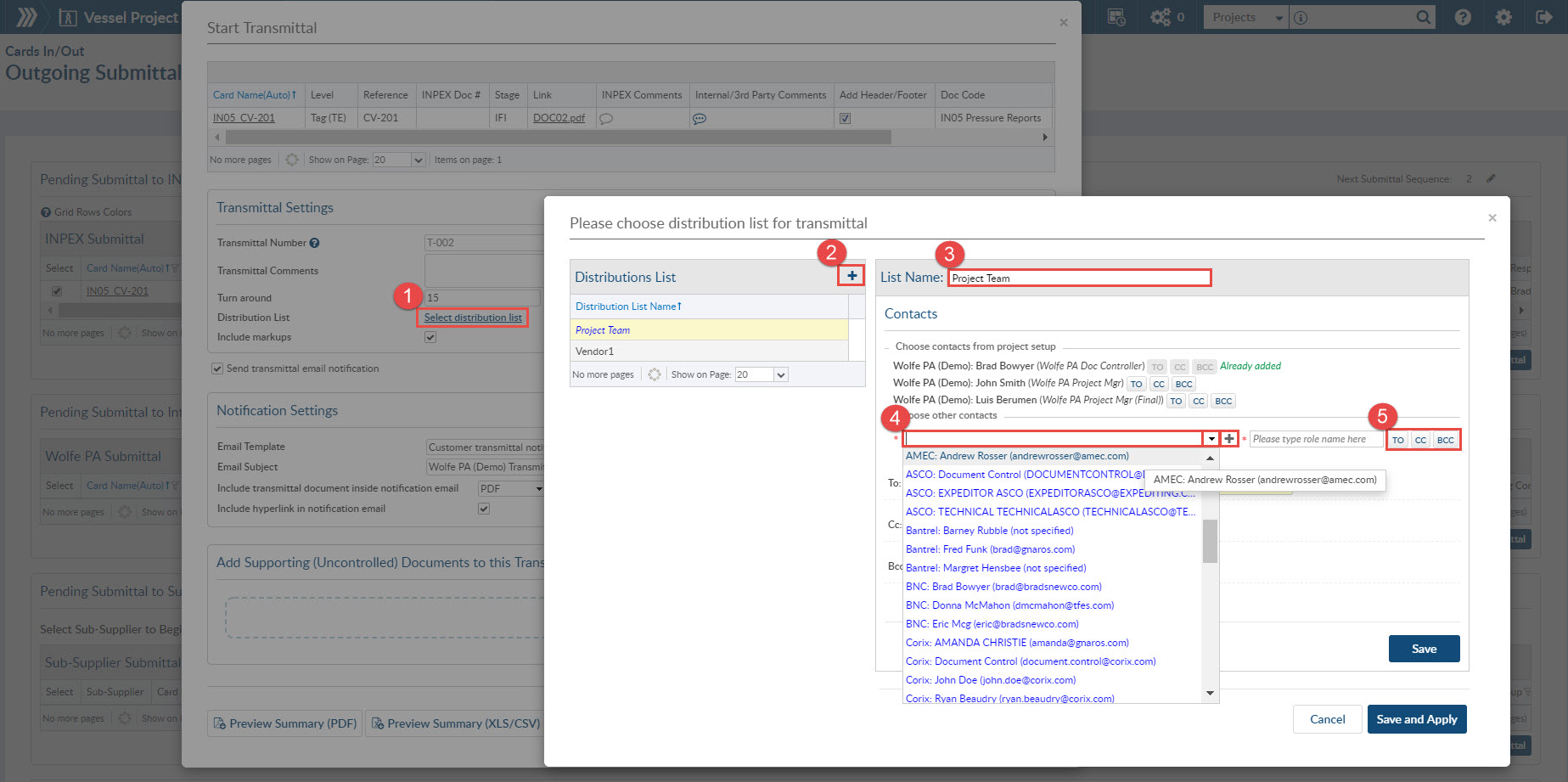Click the Turn around input field

tap(482, 298)
